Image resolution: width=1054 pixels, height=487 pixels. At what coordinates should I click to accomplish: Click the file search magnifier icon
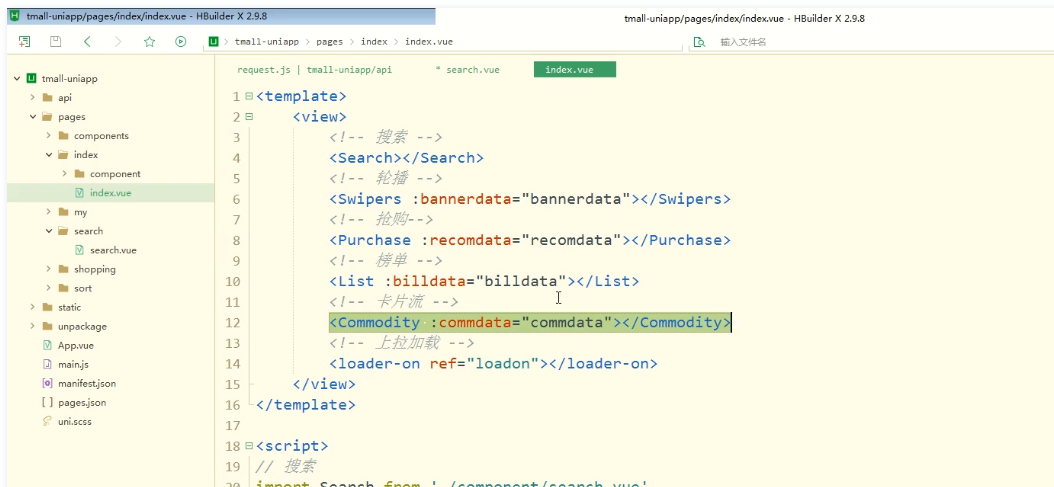click(699, 42)
